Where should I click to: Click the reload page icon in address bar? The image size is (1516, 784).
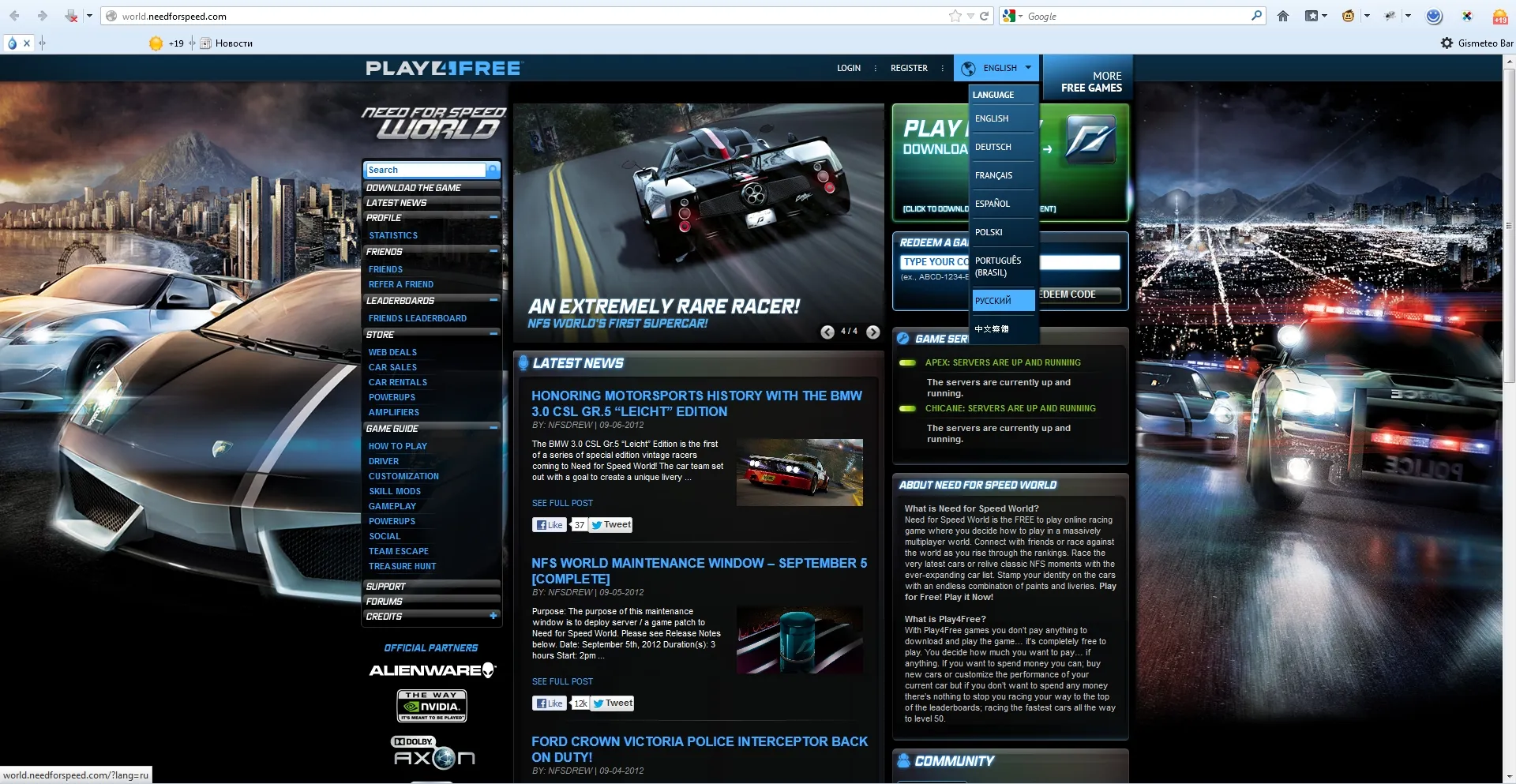(985, 16)
